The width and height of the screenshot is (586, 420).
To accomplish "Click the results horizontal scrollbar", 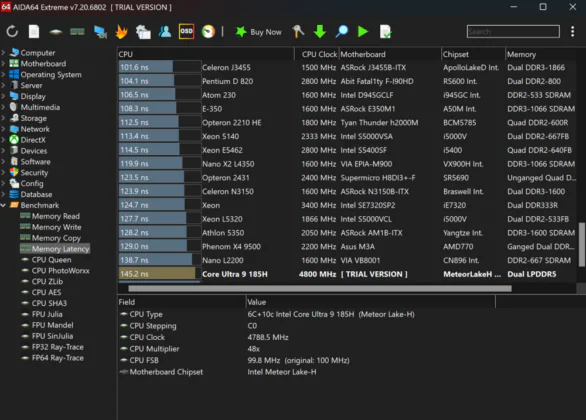I will coord(320,288).
